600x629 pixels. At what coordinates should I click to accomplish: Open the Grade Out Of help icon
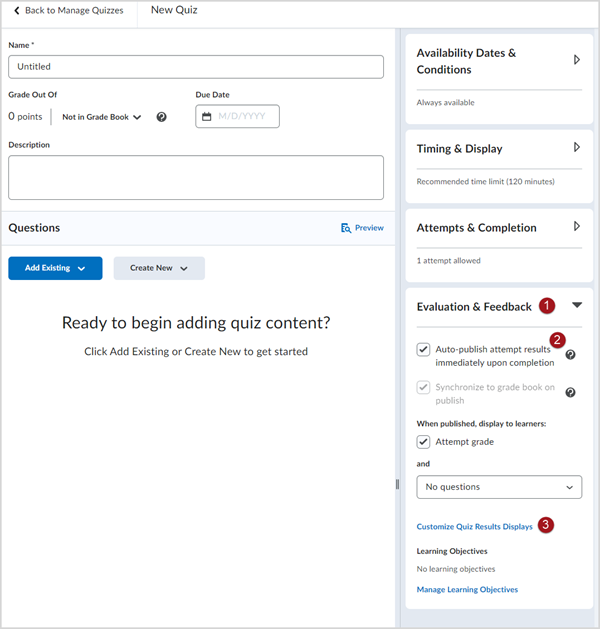point(162,117)
